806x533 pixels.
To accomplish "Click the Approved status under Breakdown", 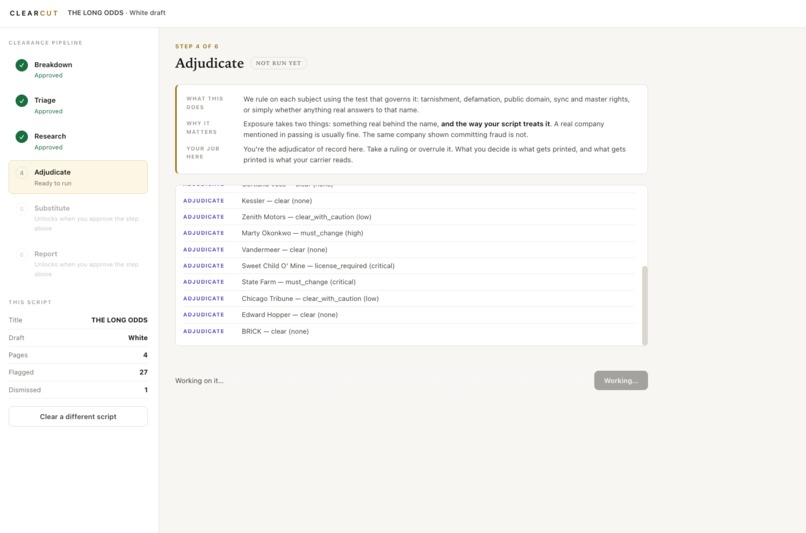I will pos(48,76).
